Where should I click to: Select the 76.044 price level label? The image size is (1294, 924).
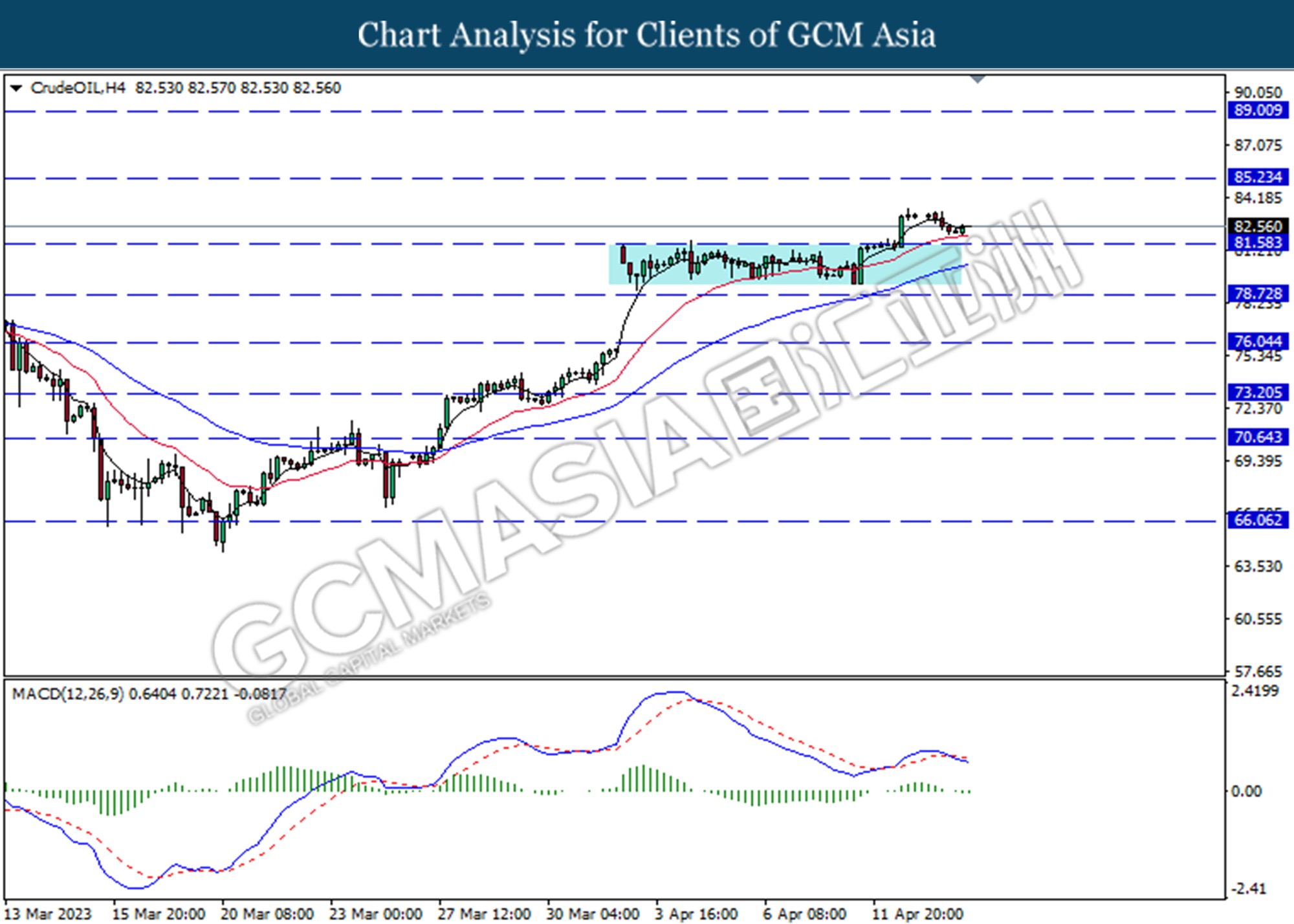click(x=1258, y=342)
